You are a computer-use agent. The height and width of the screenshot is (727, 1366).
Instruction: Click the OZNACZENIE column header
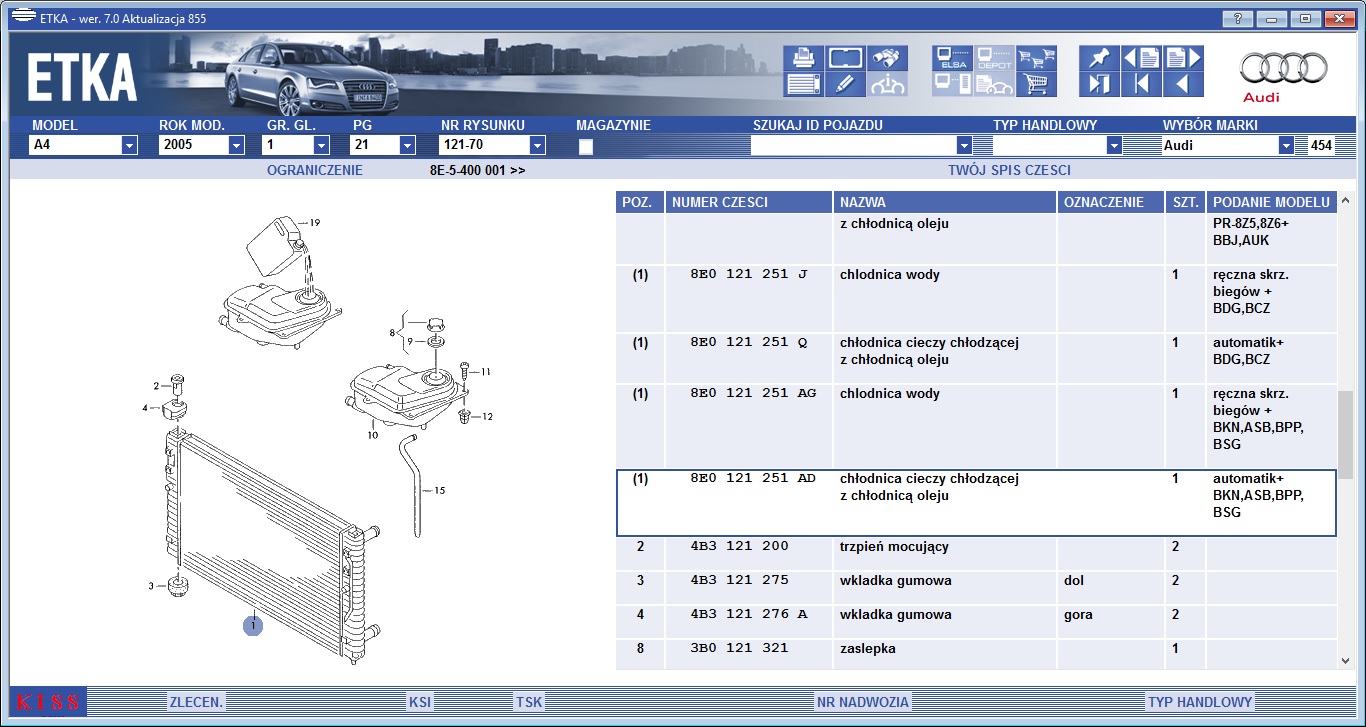coord(1111,202)
